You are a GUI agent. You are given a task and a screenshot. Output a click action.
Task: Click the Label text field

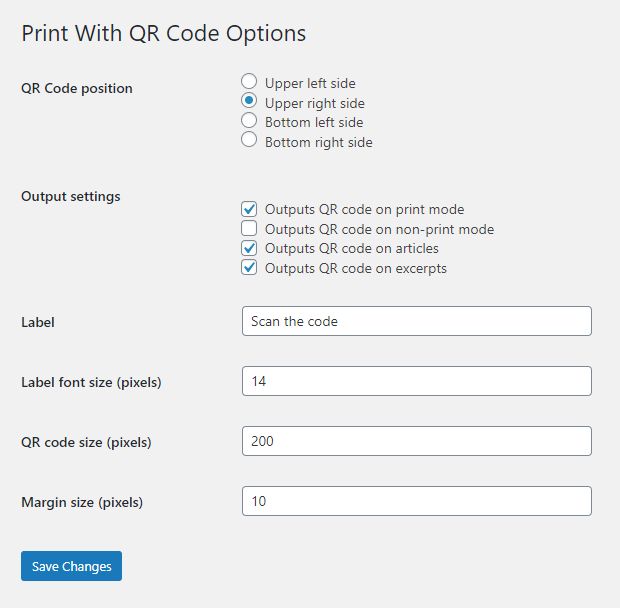tap(416, 321)
